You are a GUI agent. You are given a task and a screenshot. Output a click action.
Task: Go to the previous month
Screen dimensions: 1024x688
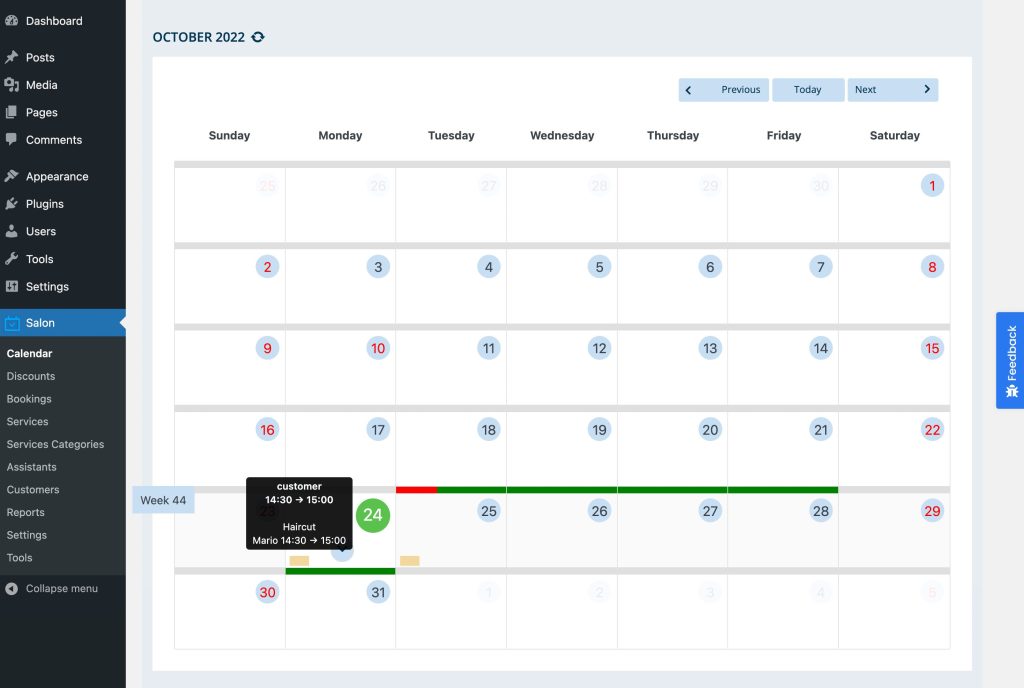coord(723,90)
